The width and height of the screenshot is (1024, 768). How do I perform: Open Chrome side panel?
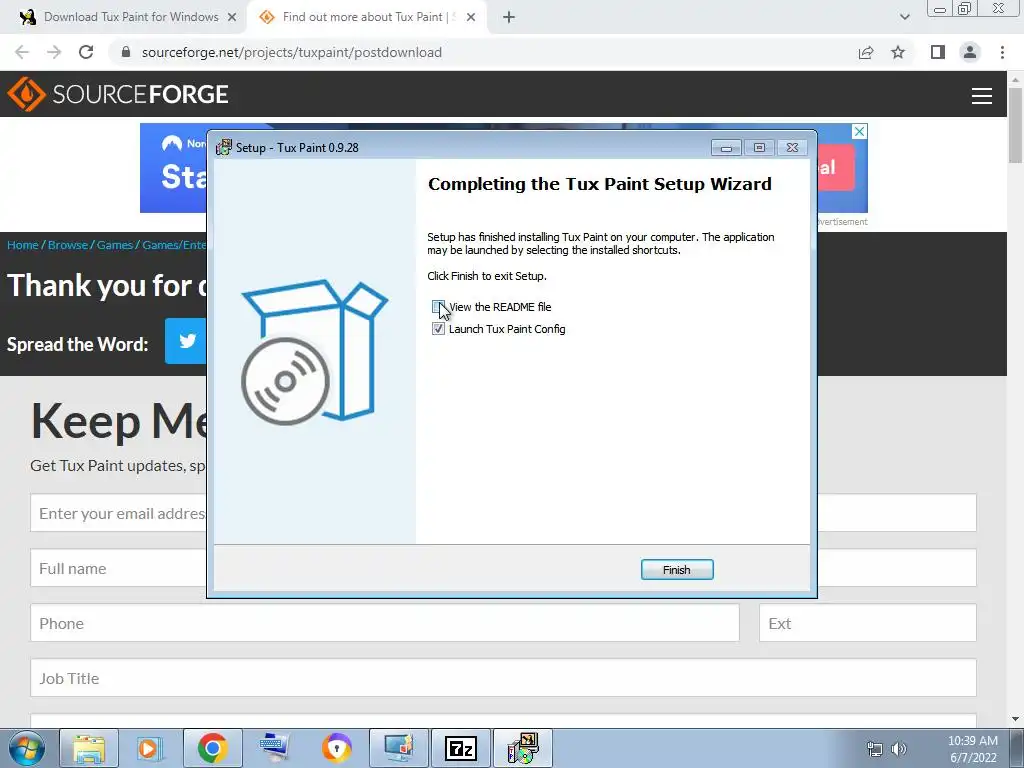coord(938,52)
